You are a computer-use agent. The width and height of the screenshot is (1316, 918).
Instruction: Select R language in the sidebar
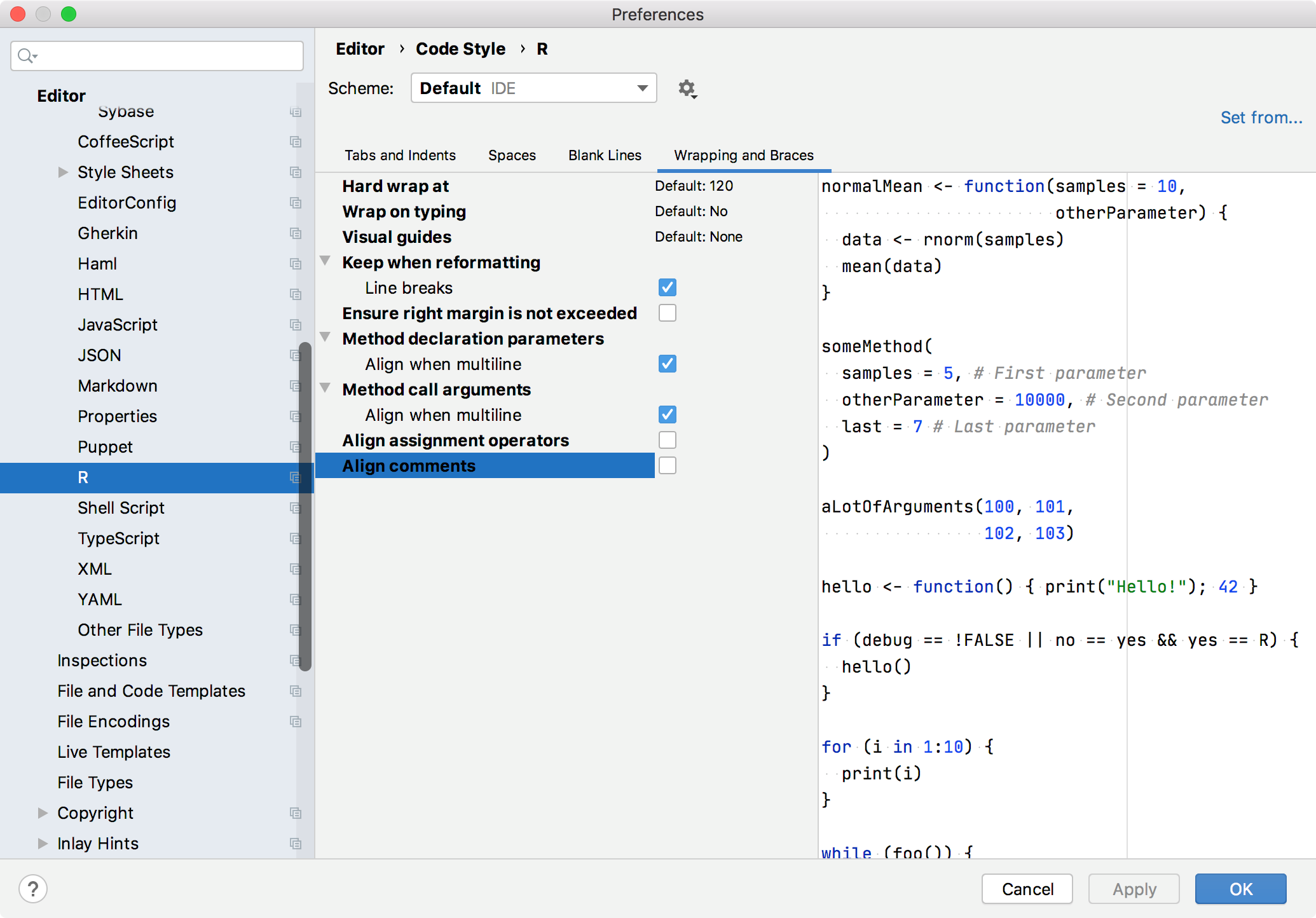84,477
